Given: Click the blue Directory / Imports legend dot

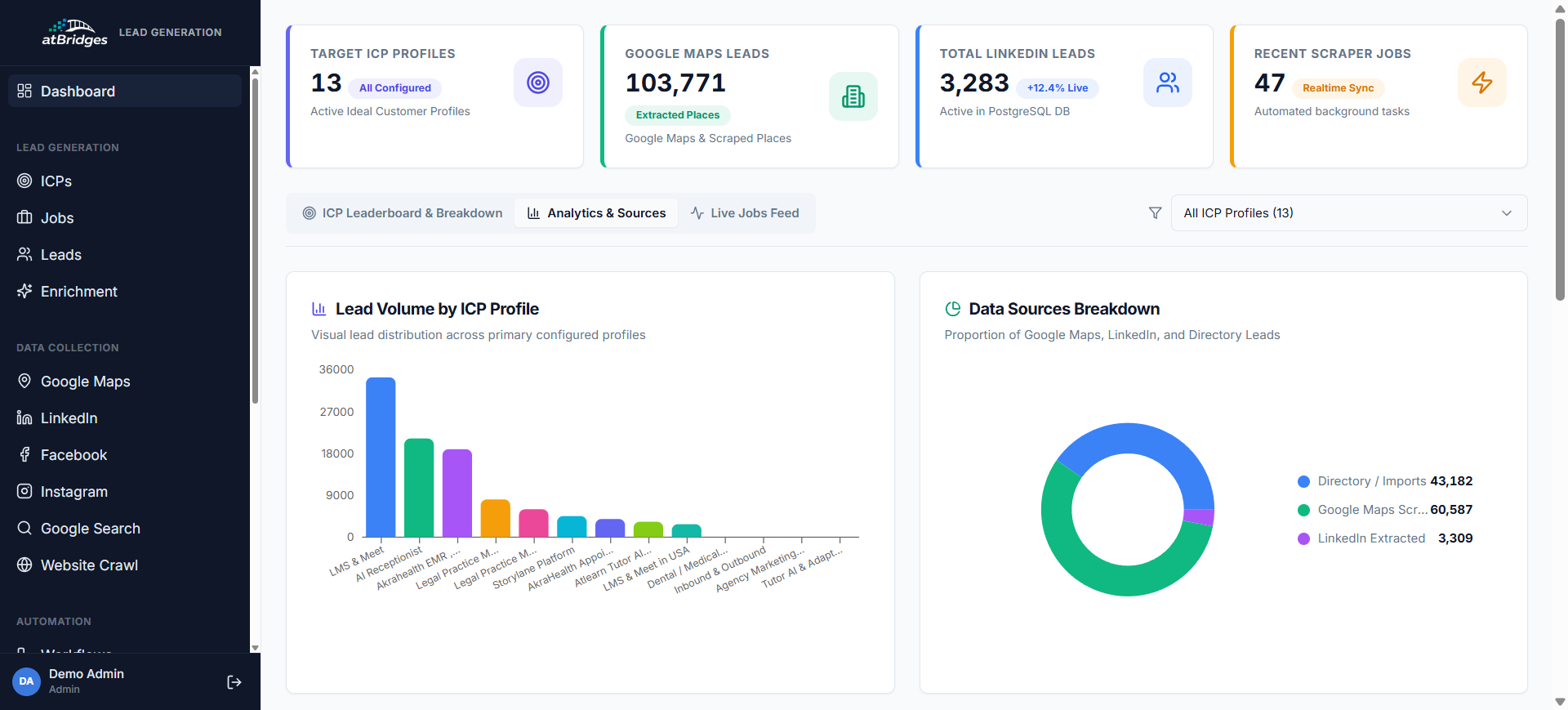Looking at the screenshot, I should [x=1303, y=482].
